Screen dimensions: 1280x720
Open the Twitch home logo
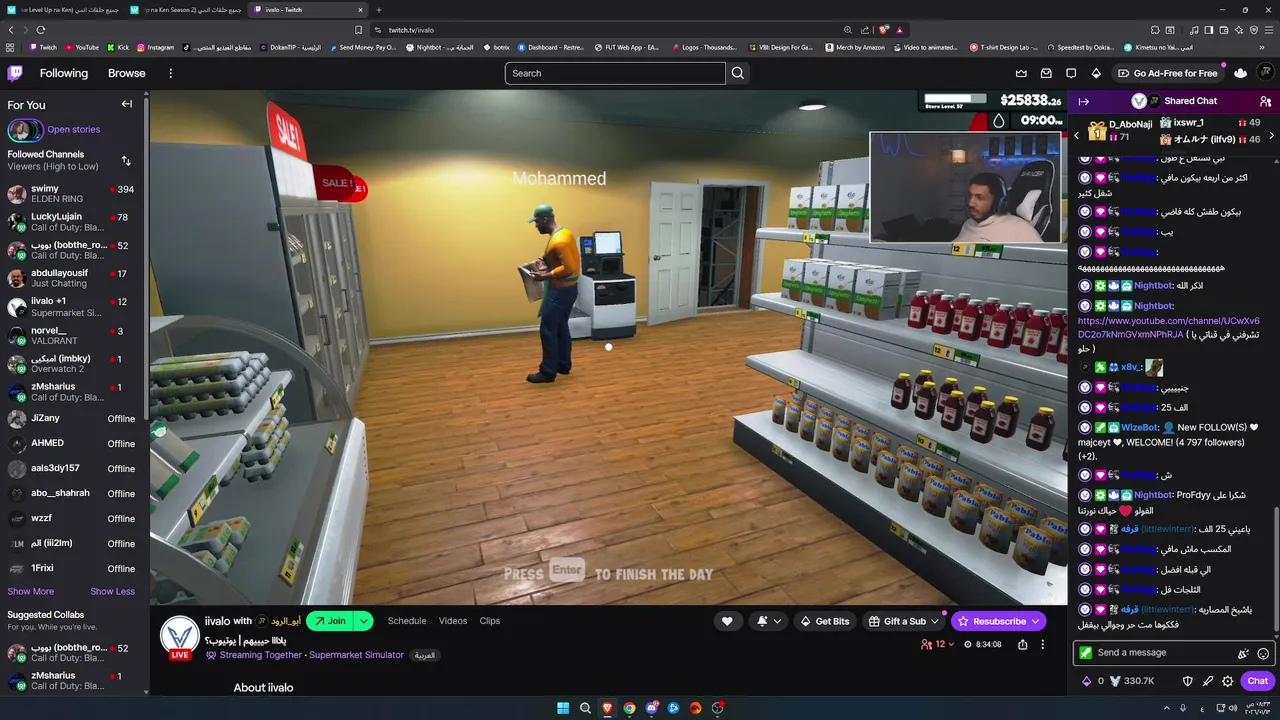tap(15, 73)
